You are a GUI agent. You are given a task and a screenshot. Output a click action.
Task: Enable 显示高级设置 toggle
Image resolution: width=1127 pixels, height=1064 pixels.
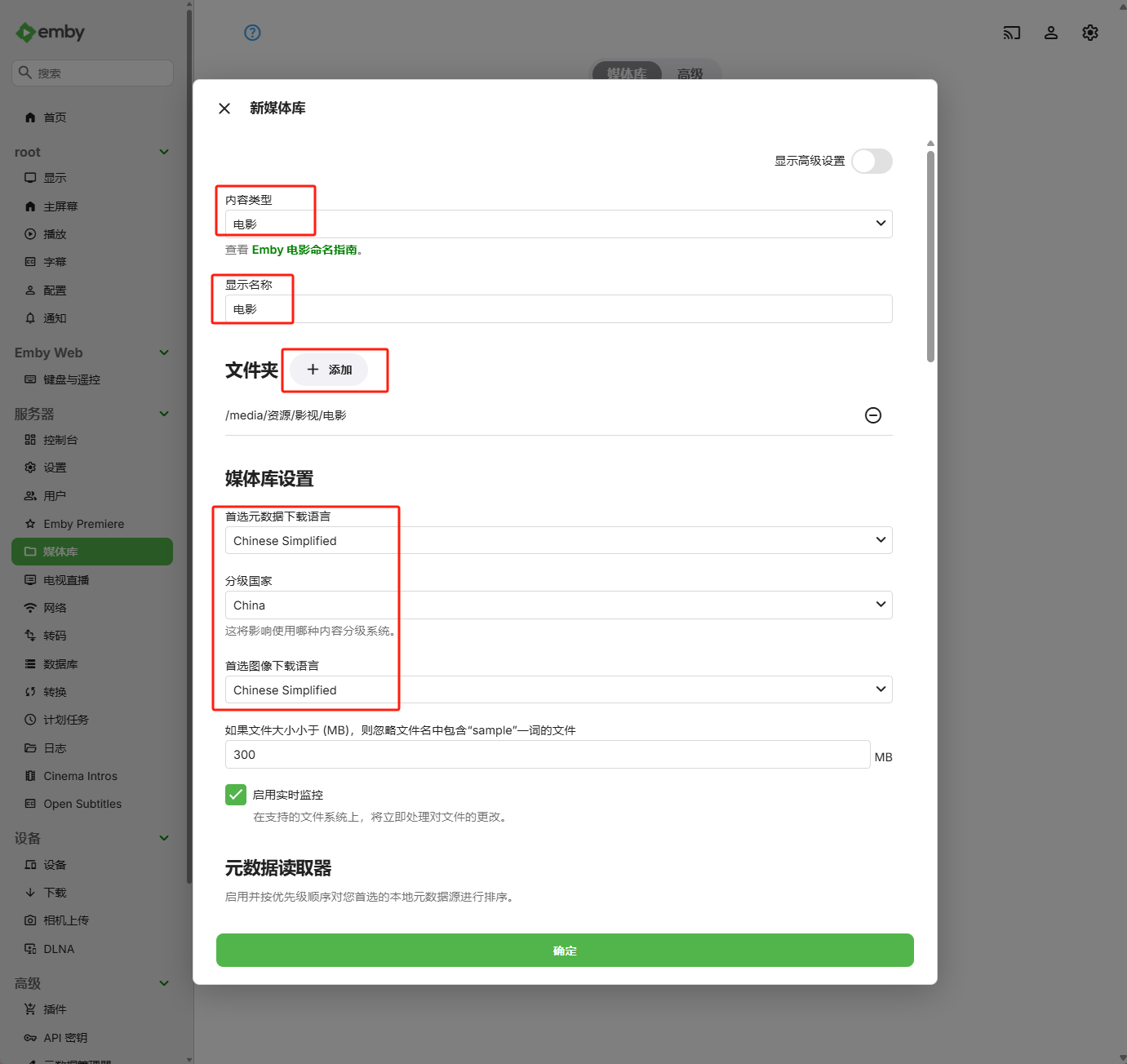(871, 161)
